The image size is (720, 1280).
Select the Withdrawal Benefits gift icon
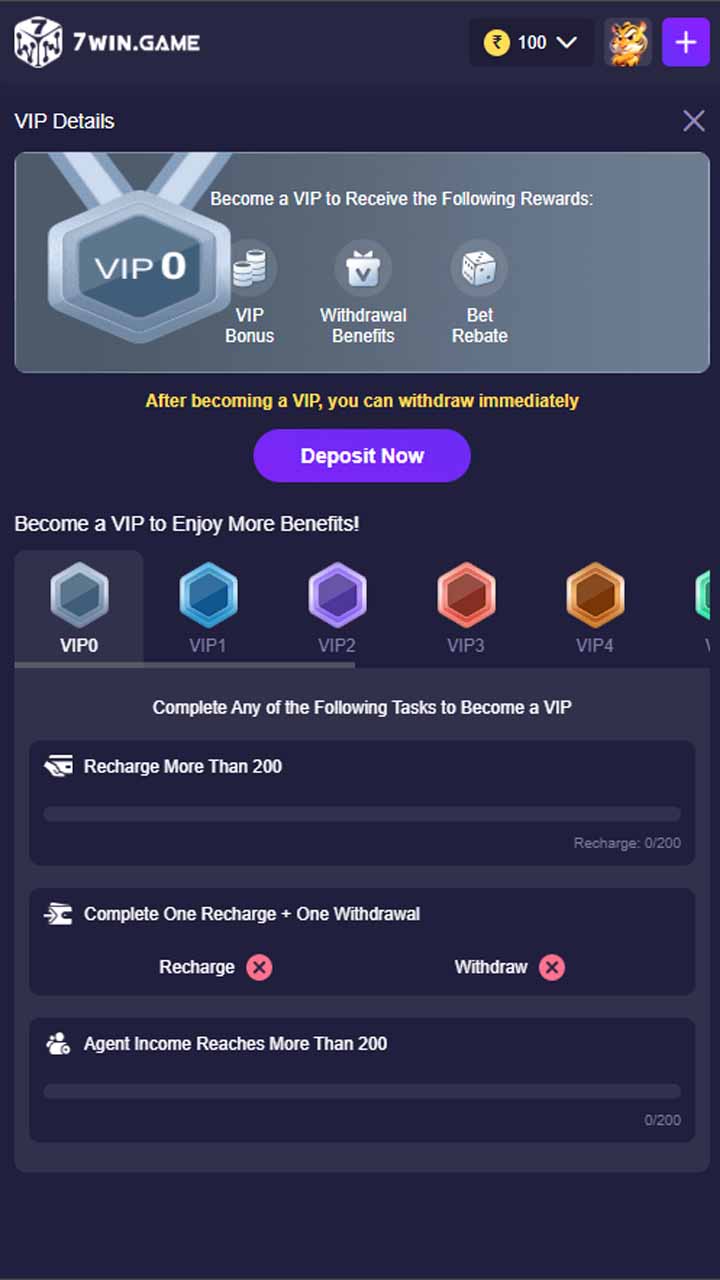point(363,268)
